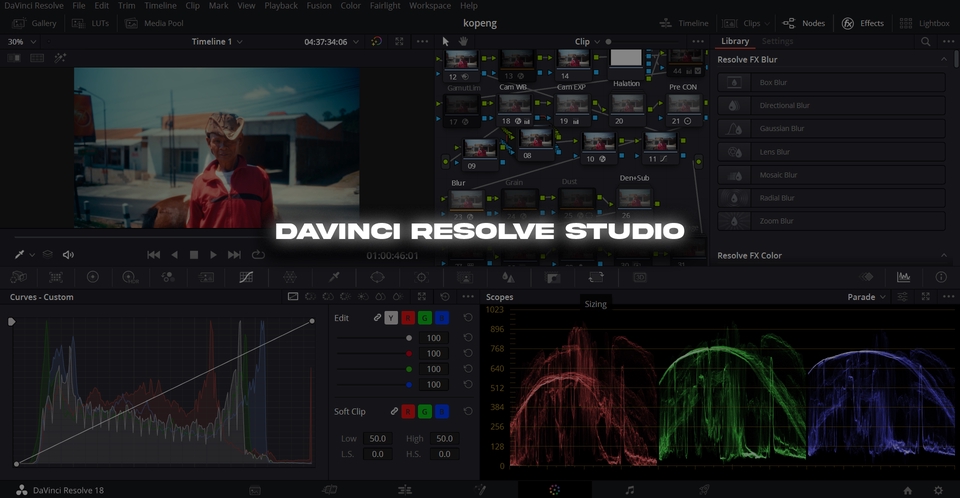Open the Sizing palette
Screen dimensions: 960x498
coord(596,277)
